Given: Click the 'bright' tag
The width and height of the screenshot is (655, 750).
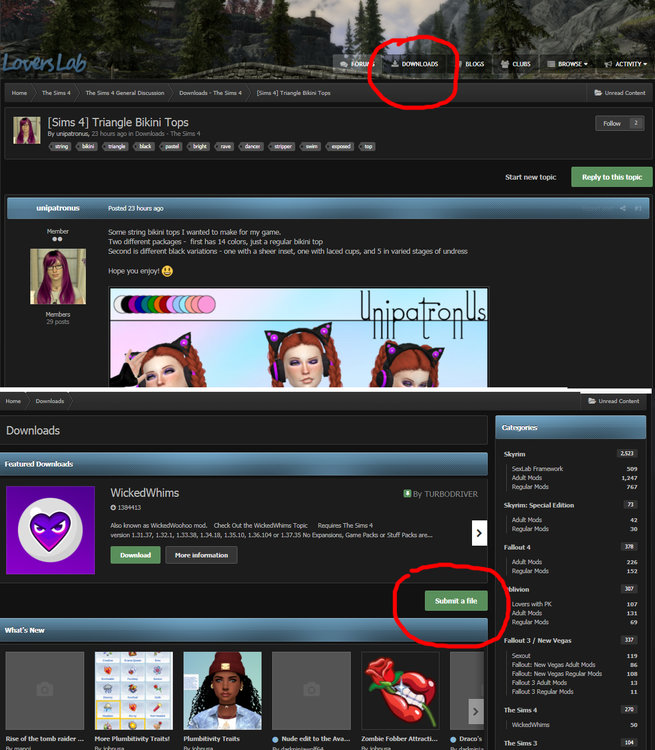Looking at the screenshot, I should pyautogui.click(x=199, y=146).
